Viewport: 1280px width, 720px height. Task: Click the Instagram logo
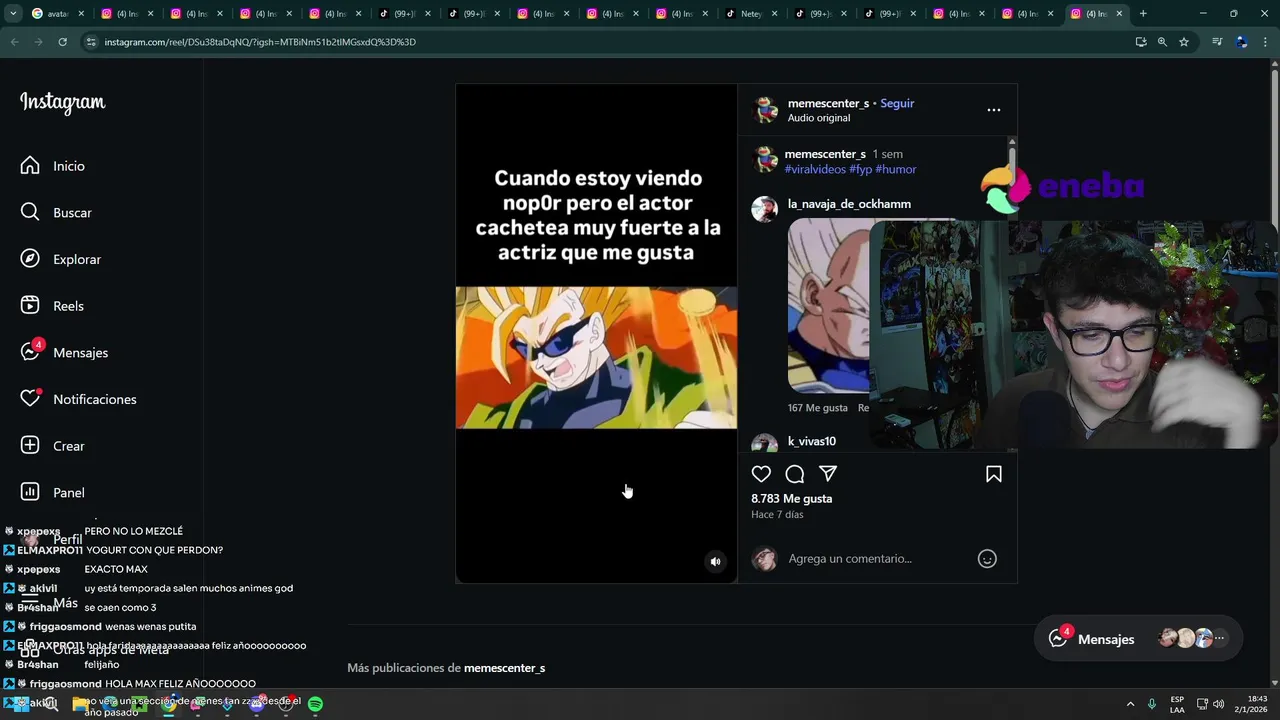tap(62, 103)
